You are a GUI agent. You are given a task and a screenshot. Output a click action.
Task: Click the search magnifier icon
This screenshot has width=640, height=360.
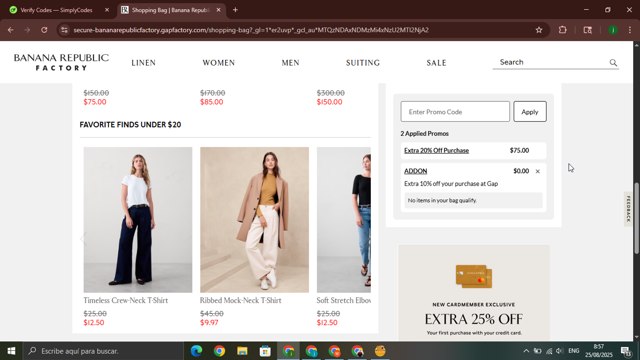coord(613,62)
